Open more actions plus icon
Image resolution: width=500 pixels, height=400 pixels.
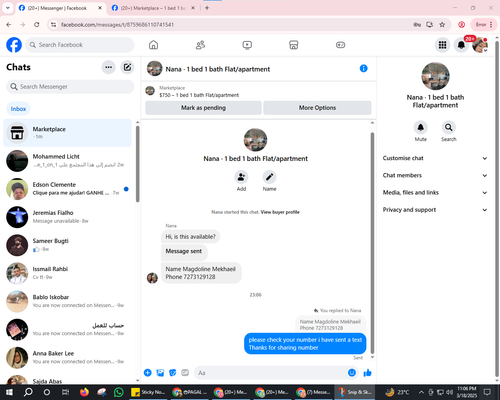click(148, 373)
